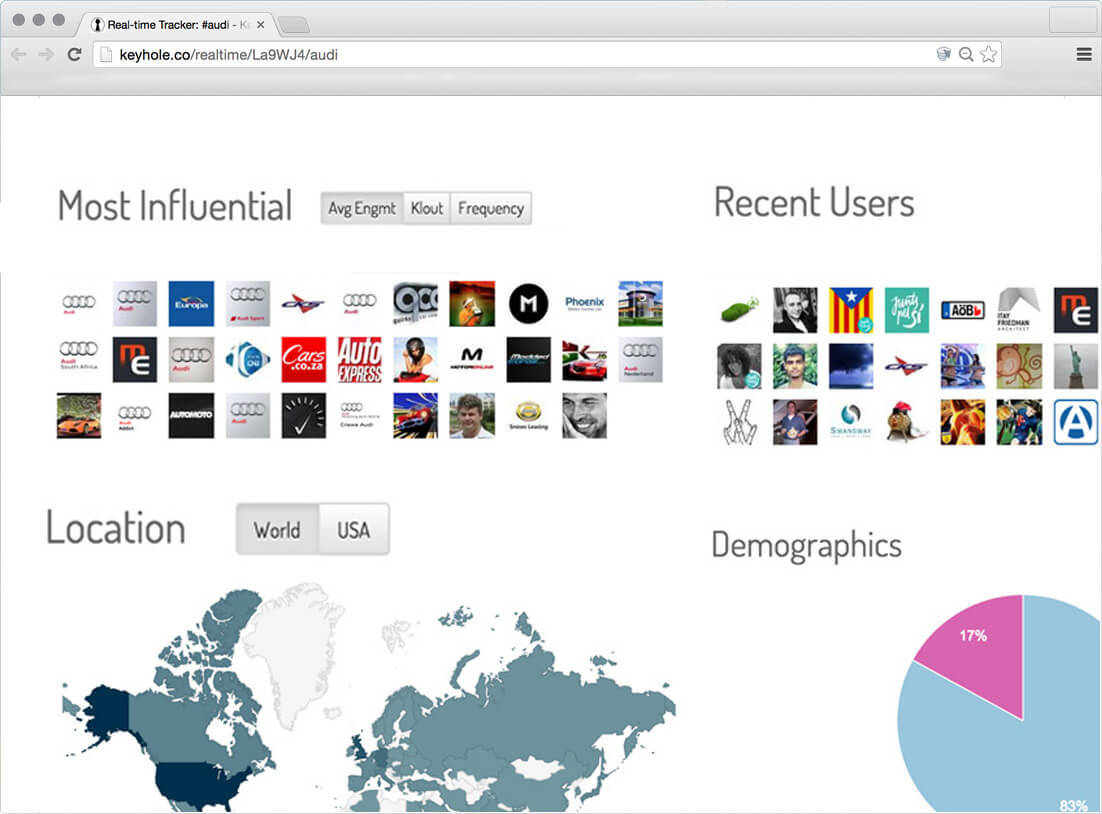Show the World location map
Screen dimensions: 1102x814
(278, 529)
